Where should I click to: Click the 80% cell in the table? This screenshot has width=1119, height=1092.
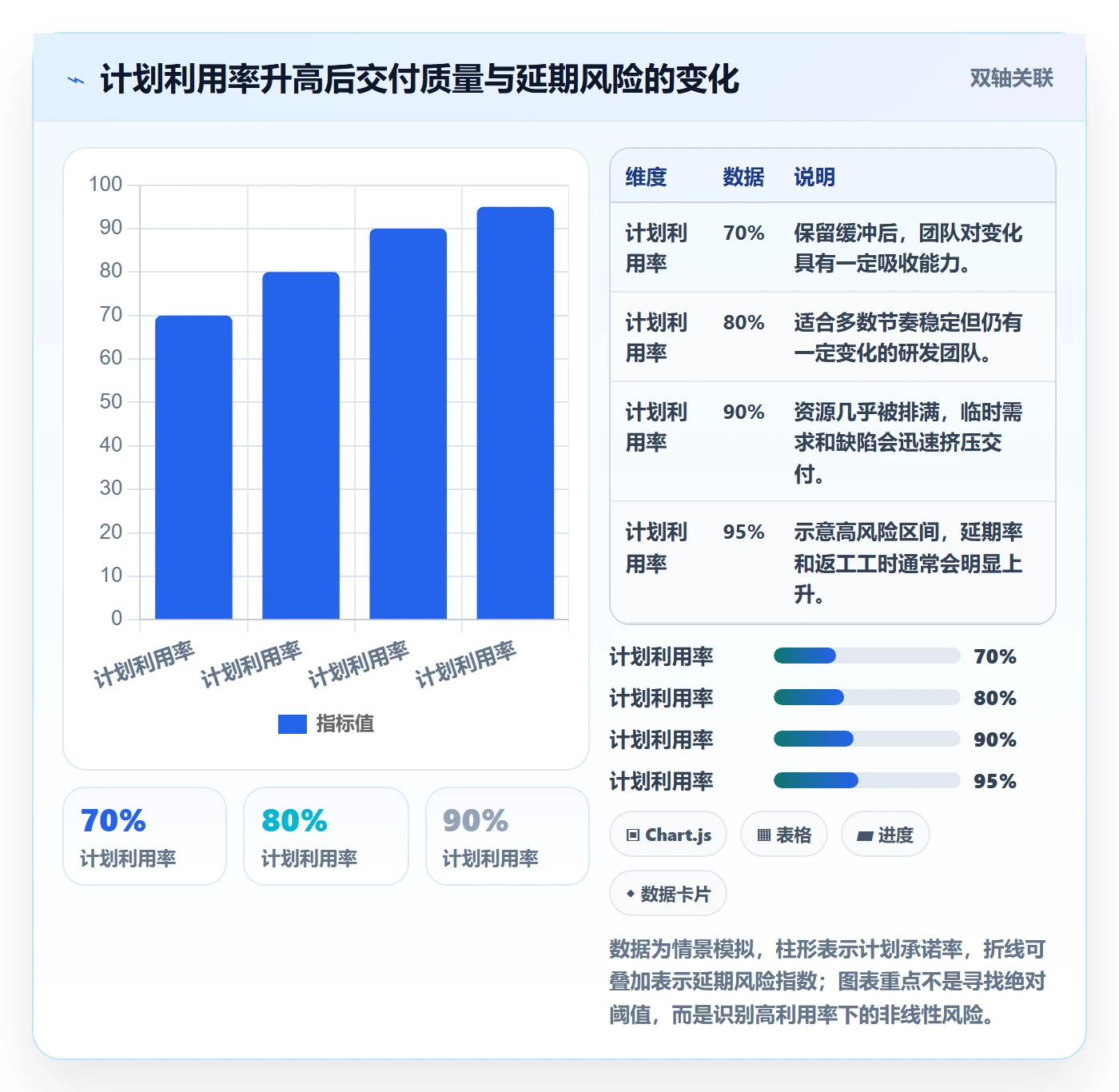pyautogui.click(x=743, y=322)
